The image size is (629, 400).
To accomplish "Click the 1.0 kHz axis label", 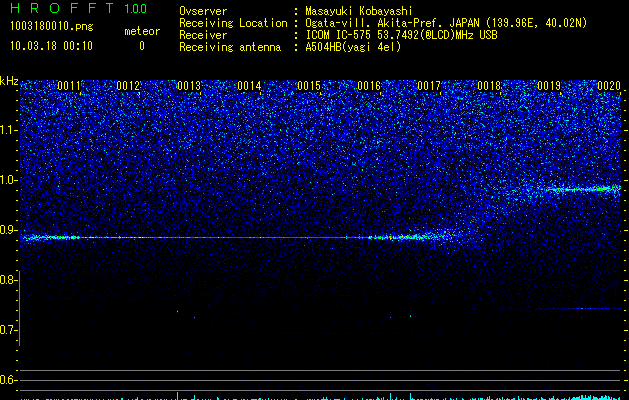I will pyautogui.click(x=8, y=180).
